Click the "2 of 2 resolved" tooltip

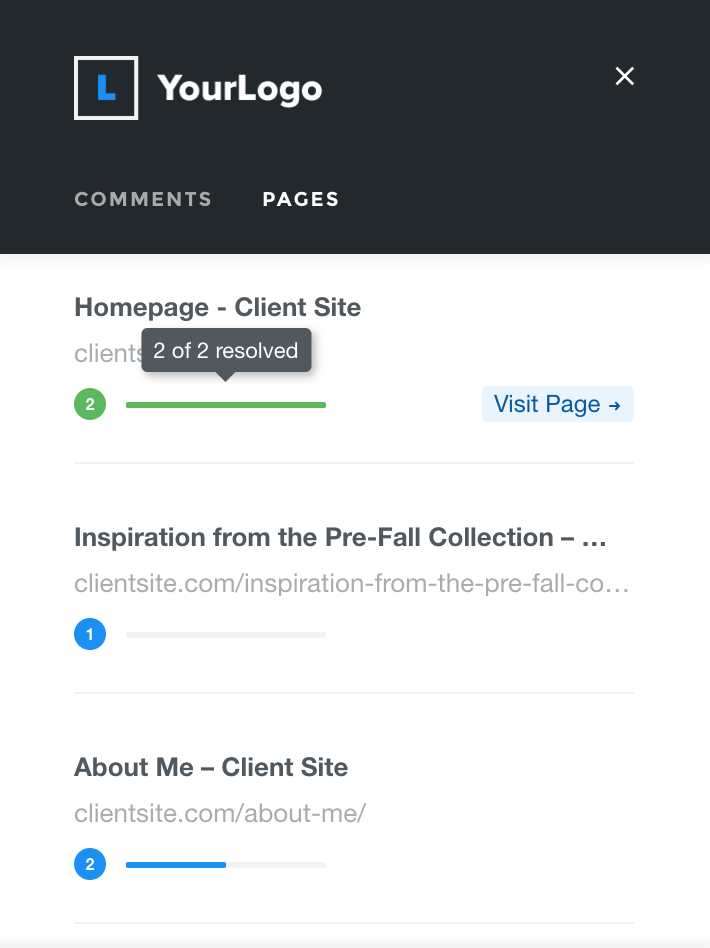coord(226,351)
